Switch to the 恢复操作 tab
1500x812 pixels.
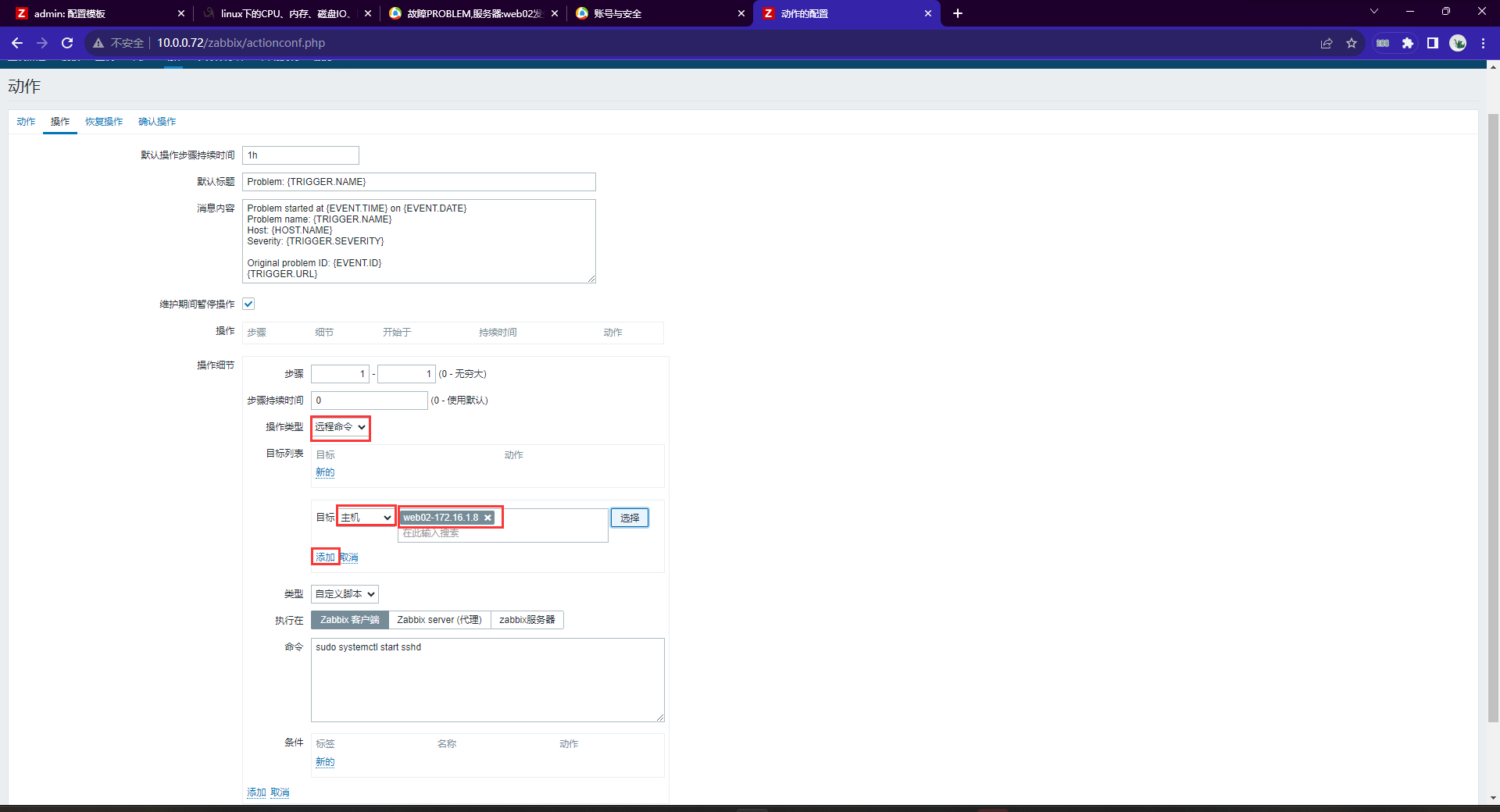coord(104,122)
